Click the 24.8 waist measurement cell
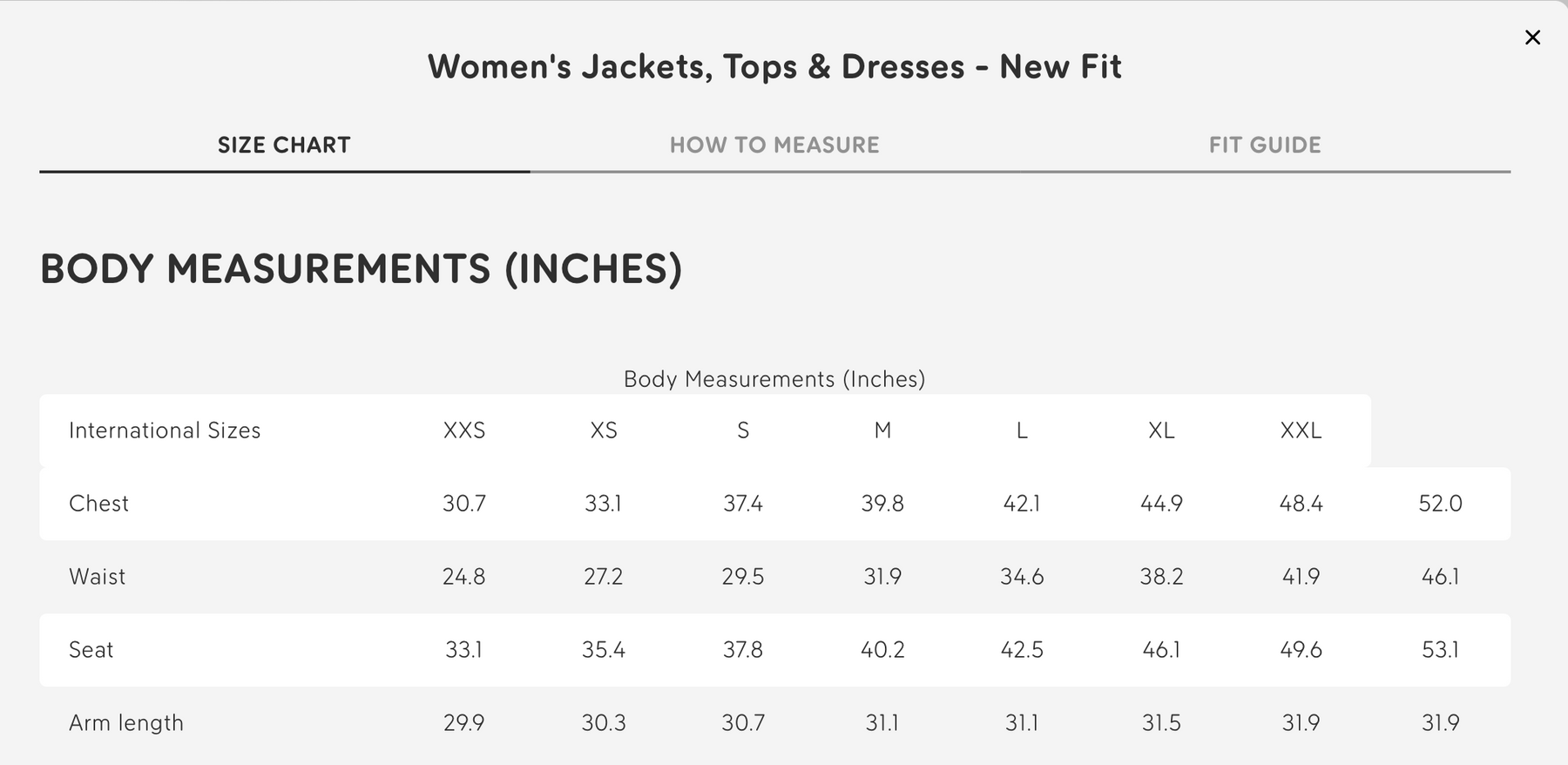The image size is (1568, 765). (x=464, y=577)
